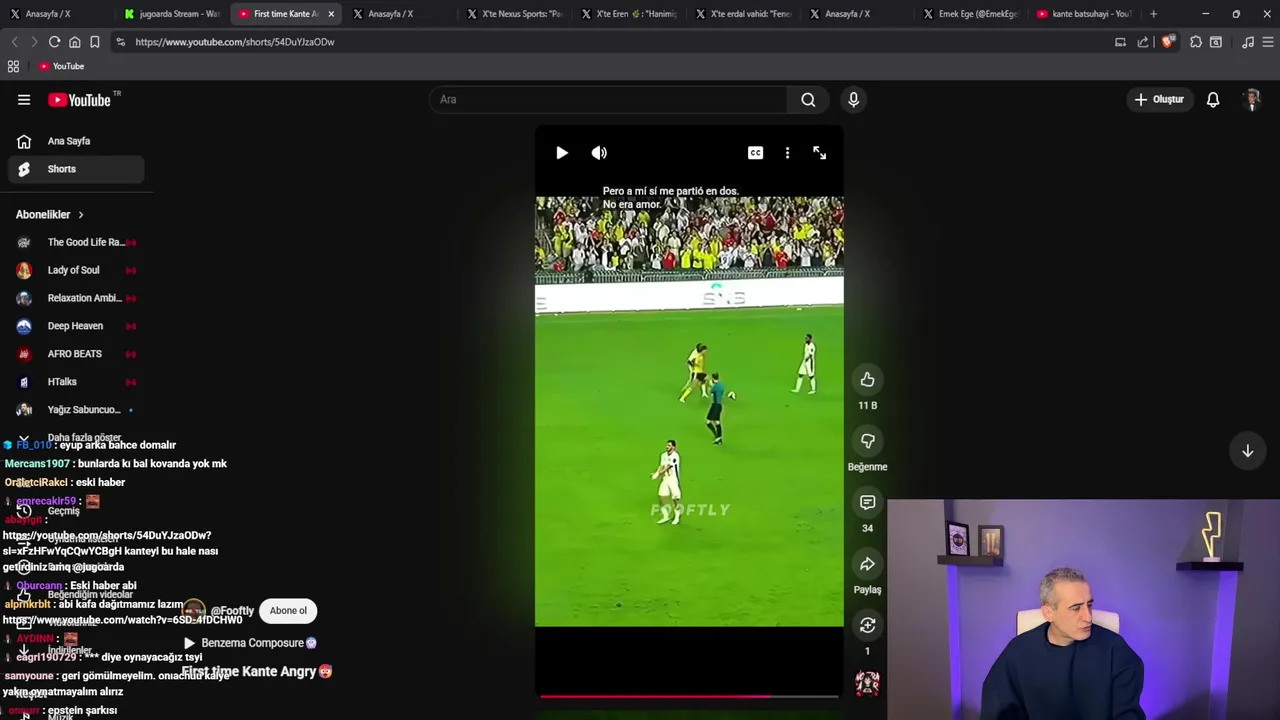Switch to the kante batsuhayi YouTube tab
Screen dimensions: 1280x720
click(x=1085, y=14)
